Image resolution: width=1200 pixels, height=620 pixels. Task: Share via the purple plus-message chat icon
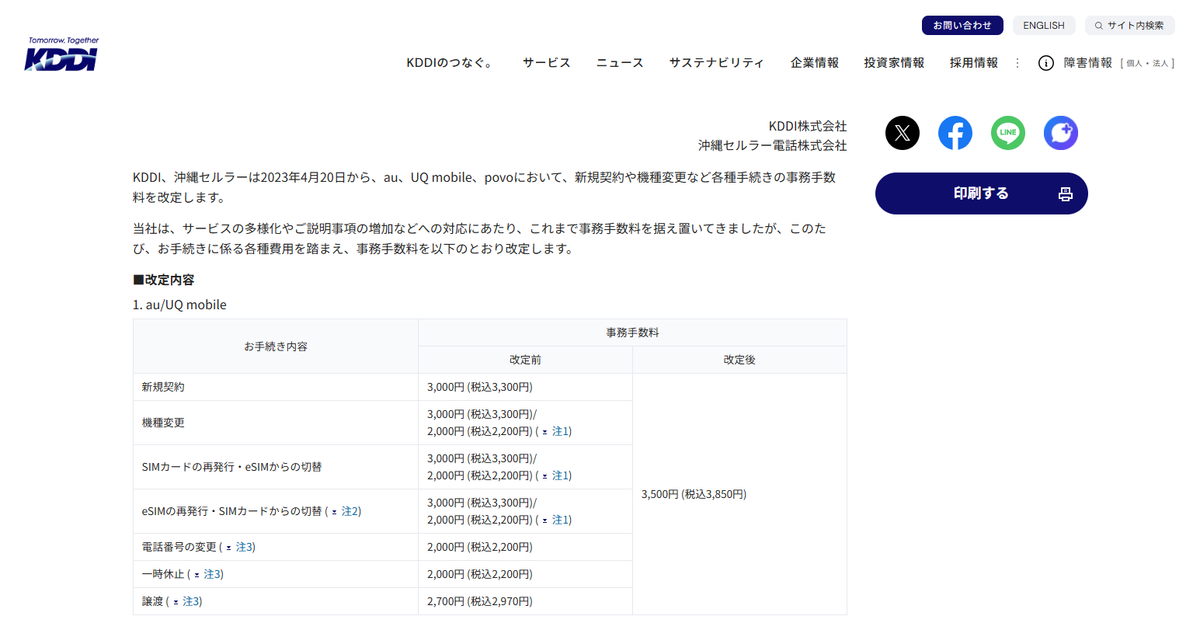tap(1061, 133)
